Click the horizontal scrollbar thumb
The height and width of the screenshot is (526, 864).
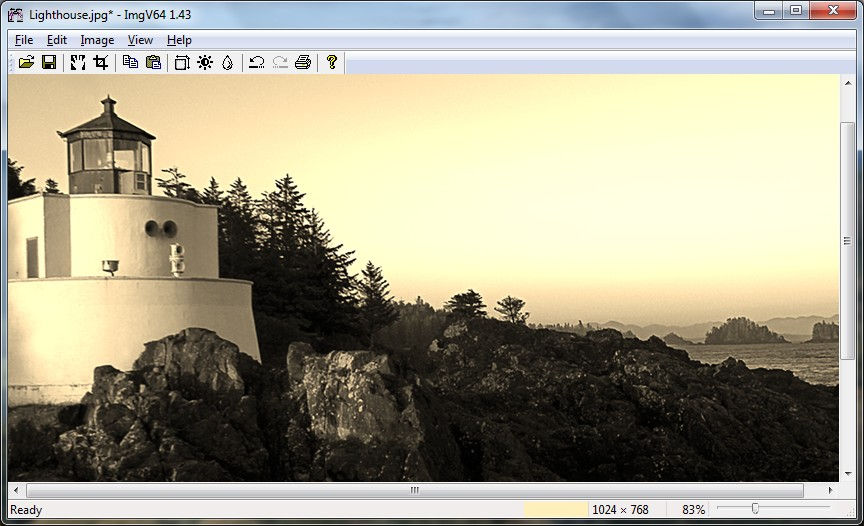tap(415, 490)
